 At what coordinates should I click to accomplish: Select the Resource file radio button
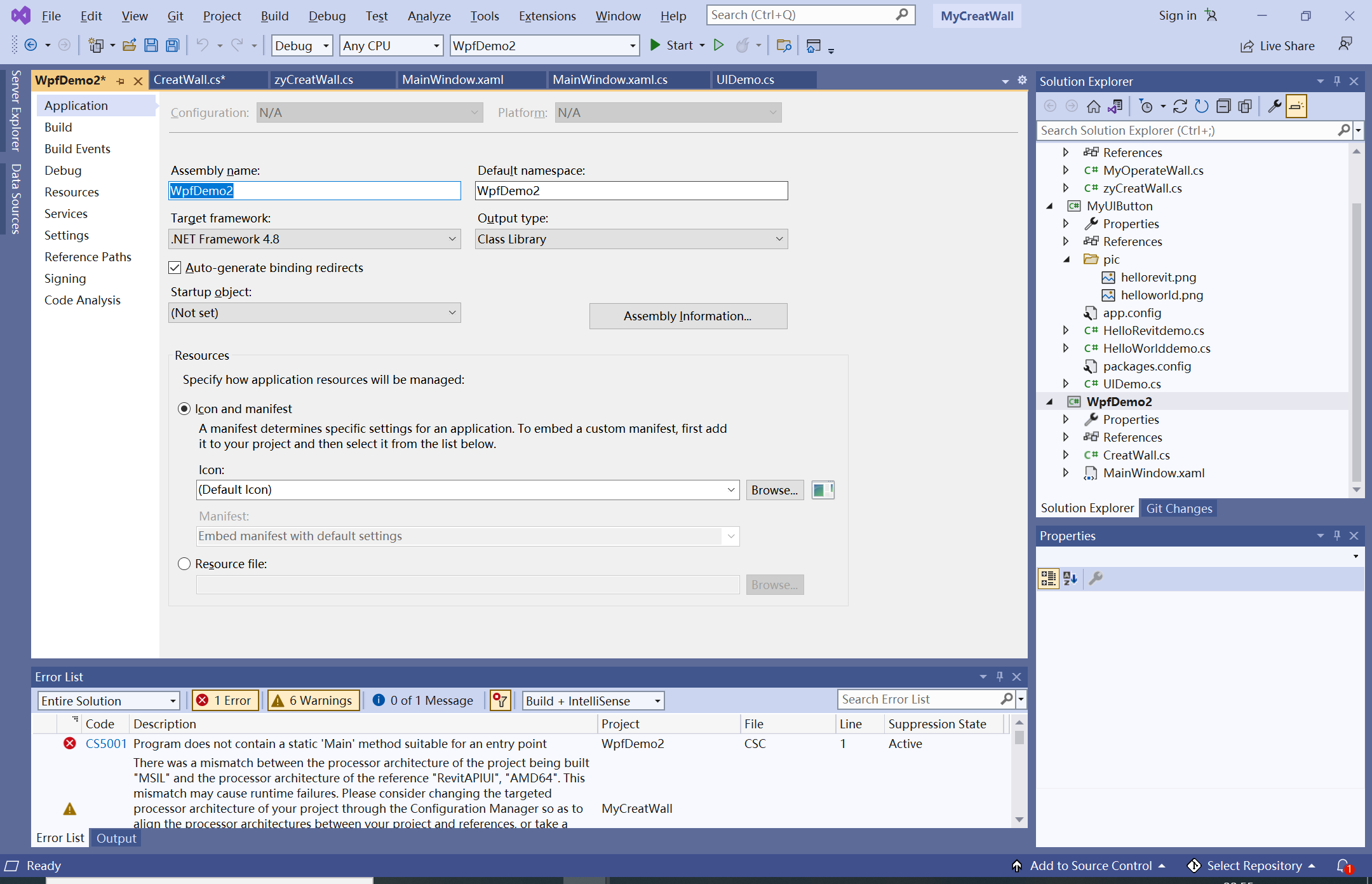click(x=184, y=564)
